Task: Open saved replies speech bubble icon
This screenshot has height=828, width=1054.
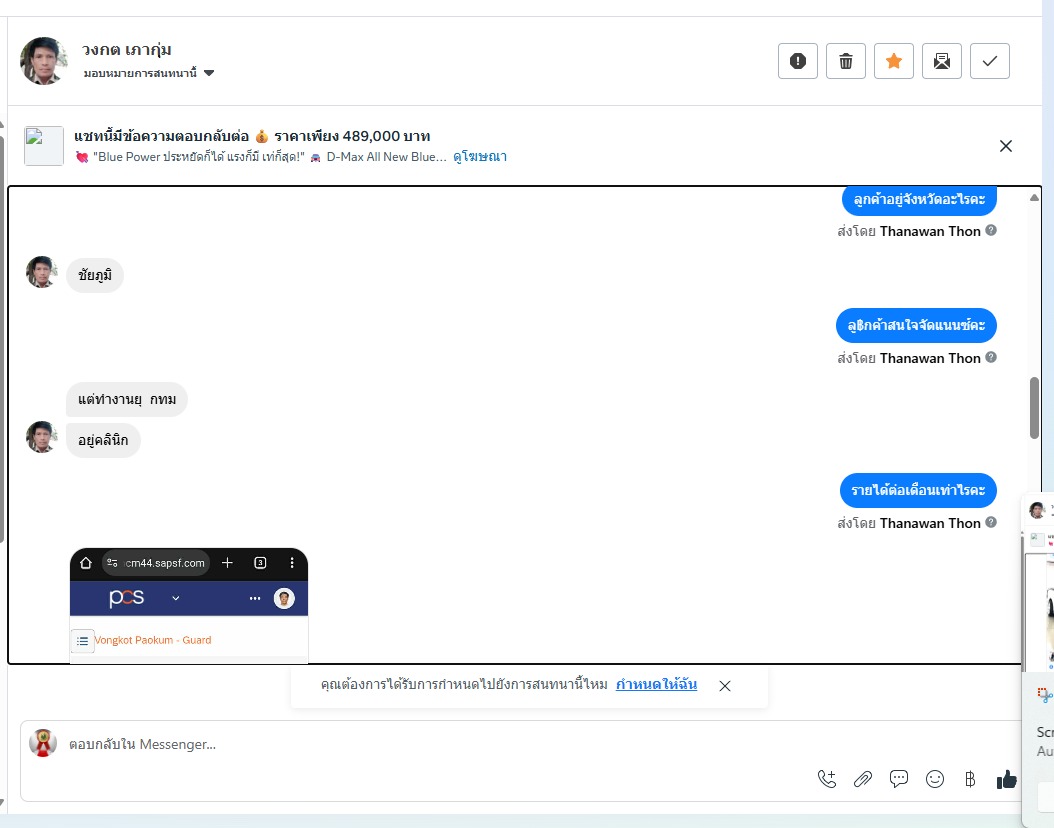Action: (x=899, y=779)
